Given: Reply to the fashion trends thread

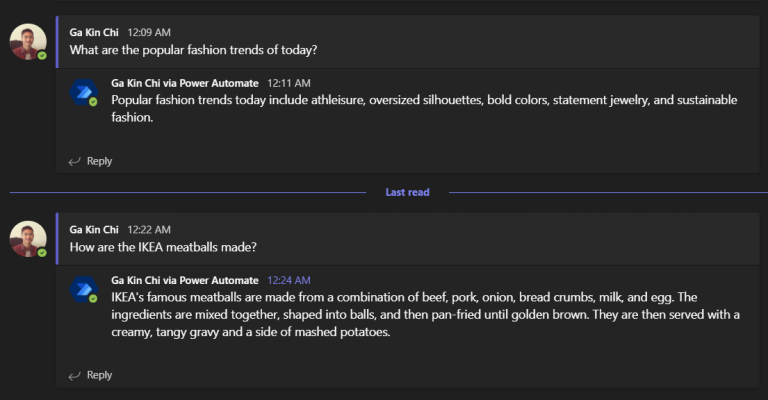Looking at the screenshot, I should (x=99, y=161).
